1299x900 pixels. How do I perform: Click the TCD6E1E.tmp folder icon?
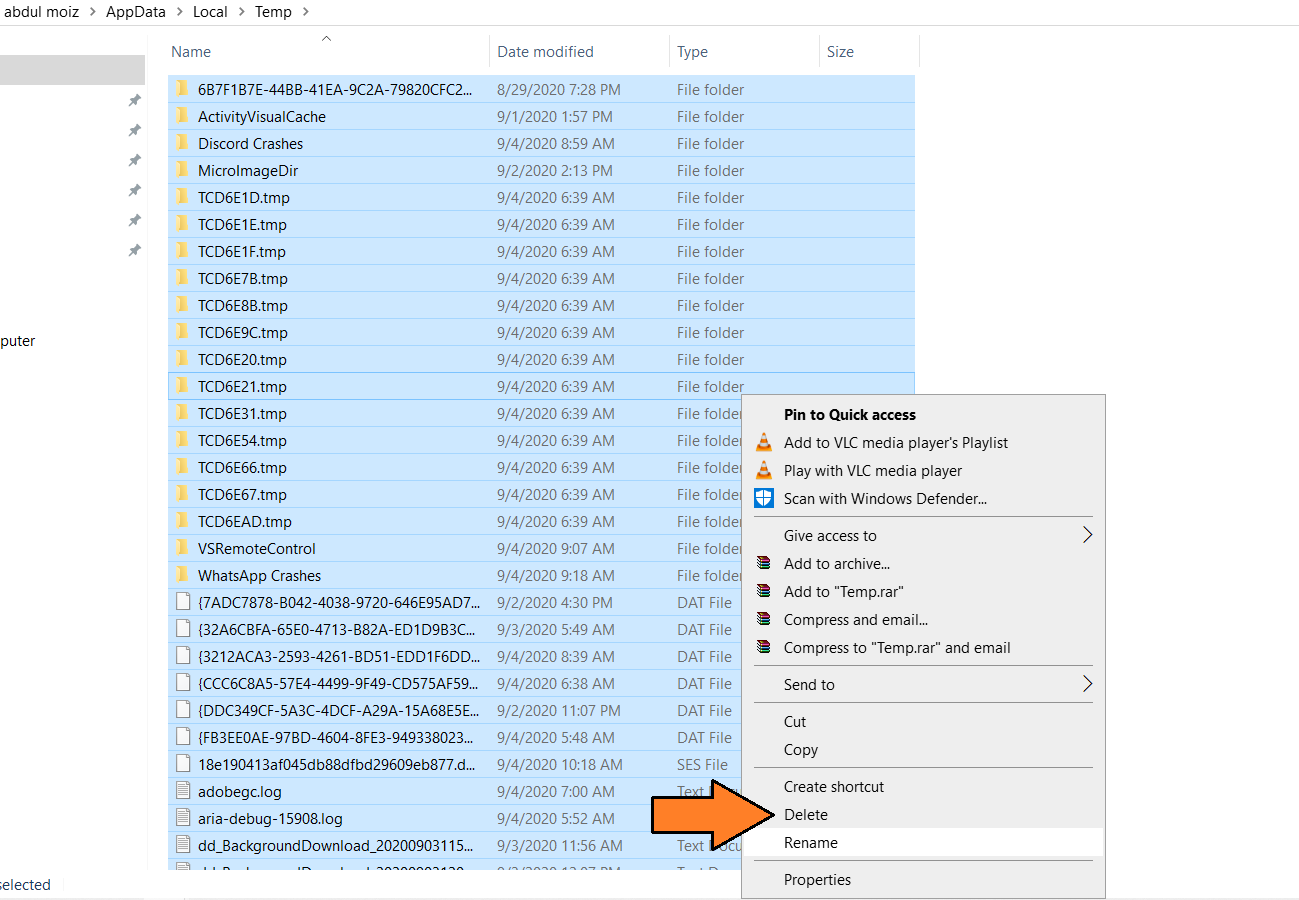pos(182,224)
